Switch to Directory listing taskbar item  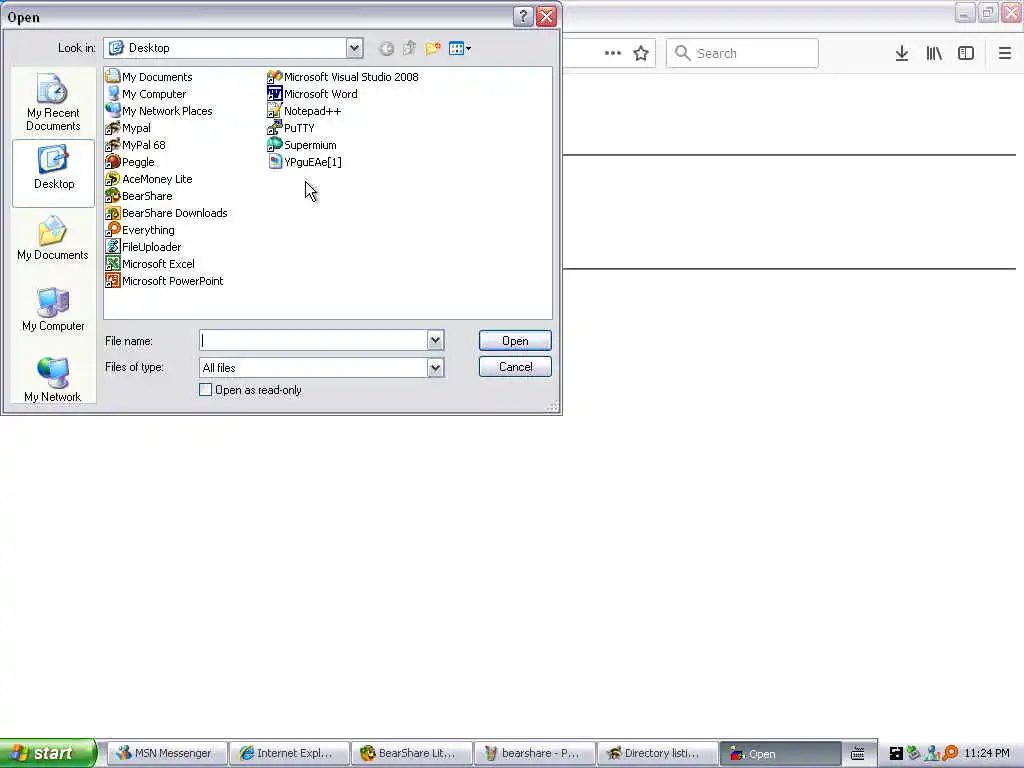tap(657, 753)
